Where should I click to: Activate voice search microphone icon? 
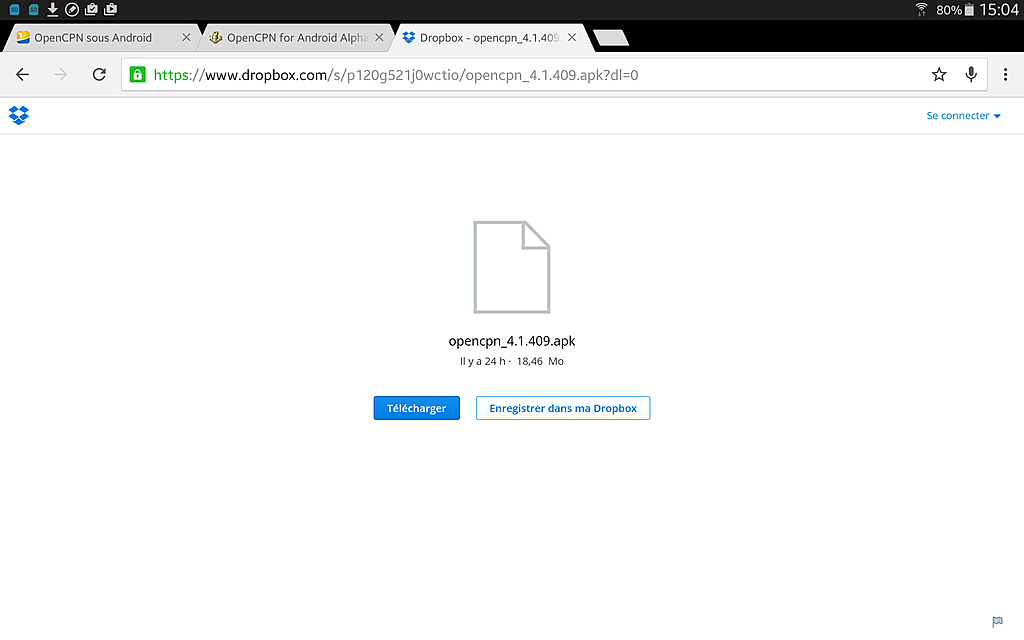click(971, 74)
